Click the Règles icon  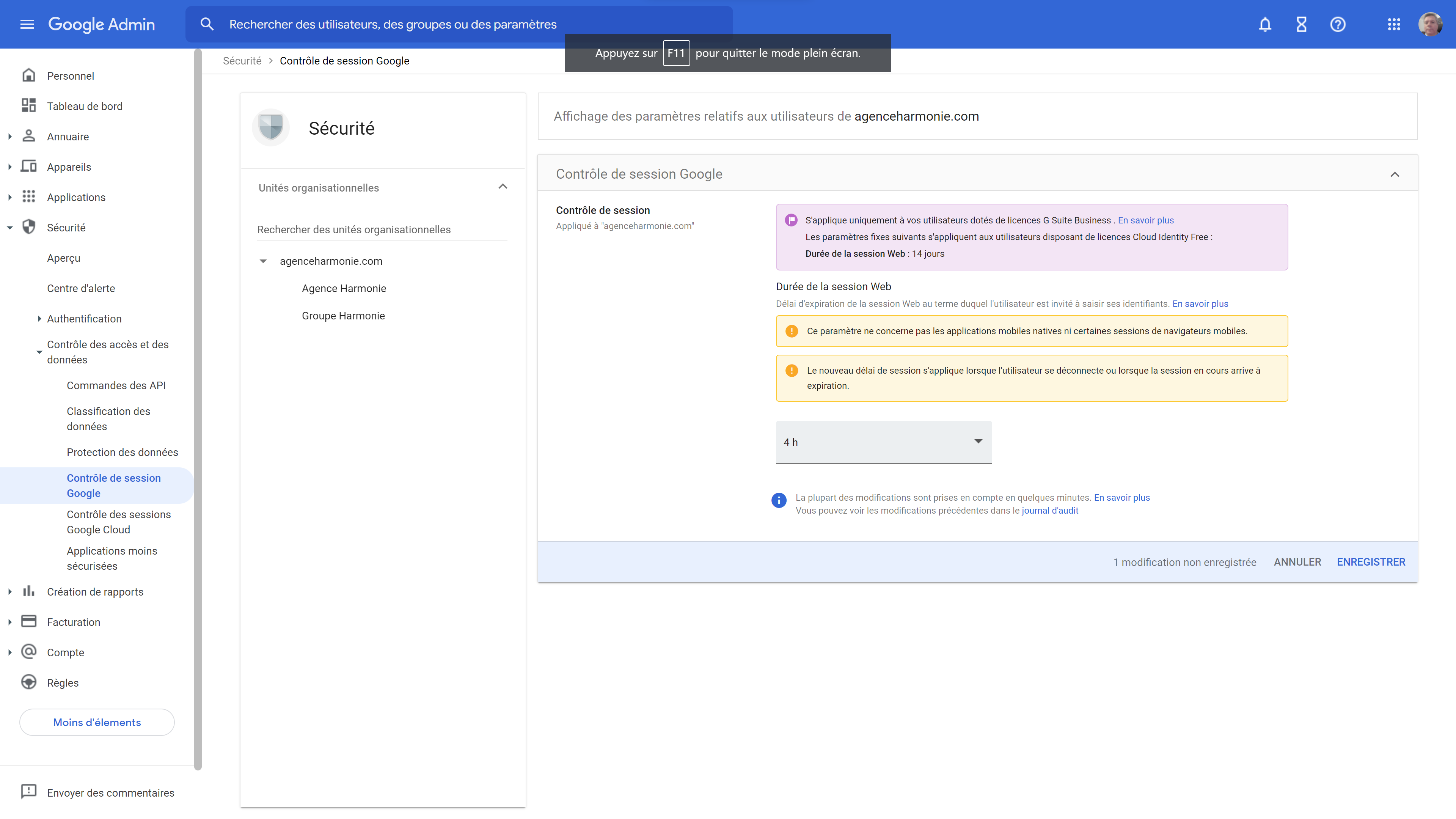coord(29,682)
